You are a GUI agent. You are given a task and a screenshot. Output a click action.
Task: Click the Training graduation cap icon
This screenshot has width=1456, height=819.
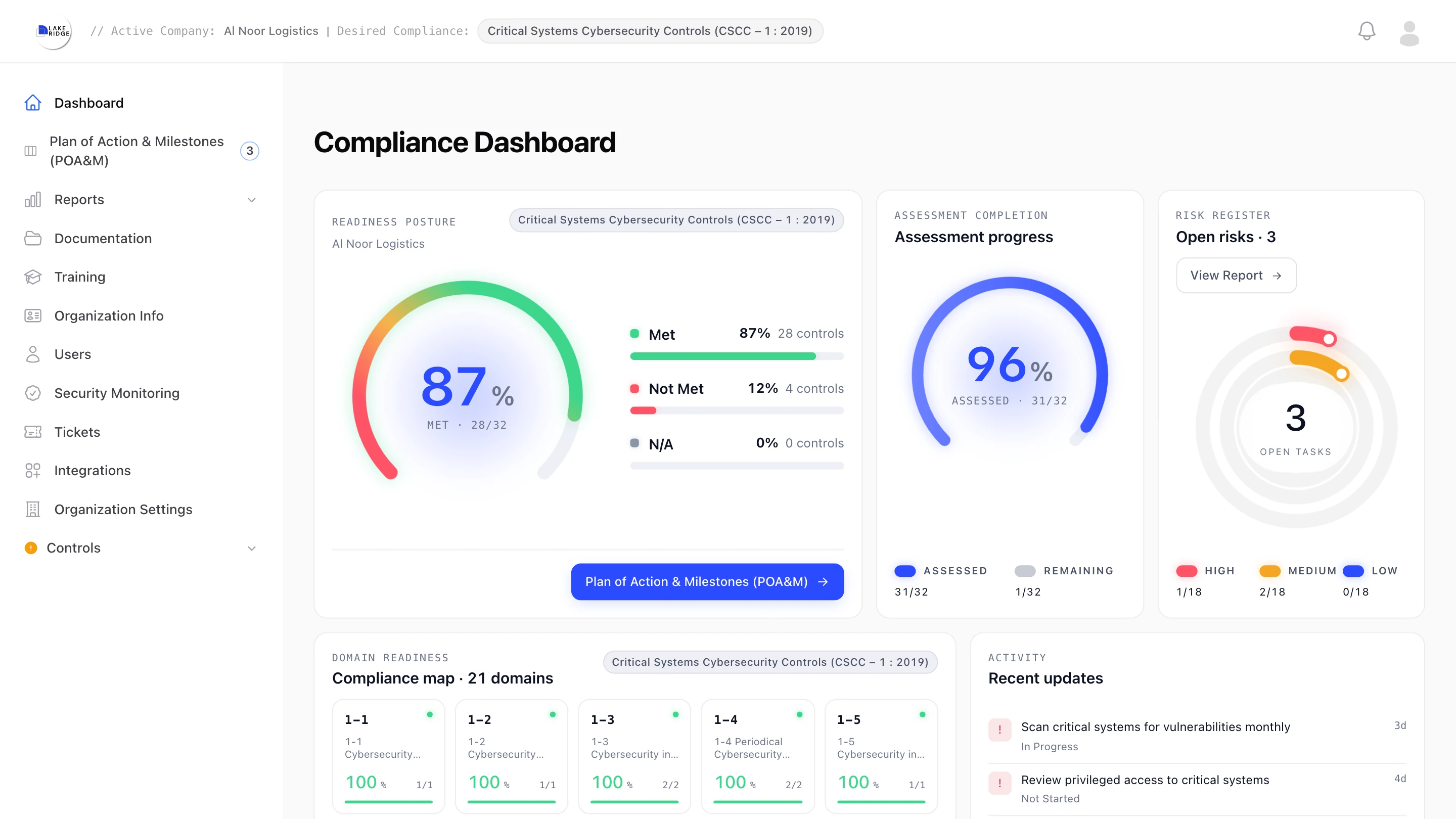[33, 277]
